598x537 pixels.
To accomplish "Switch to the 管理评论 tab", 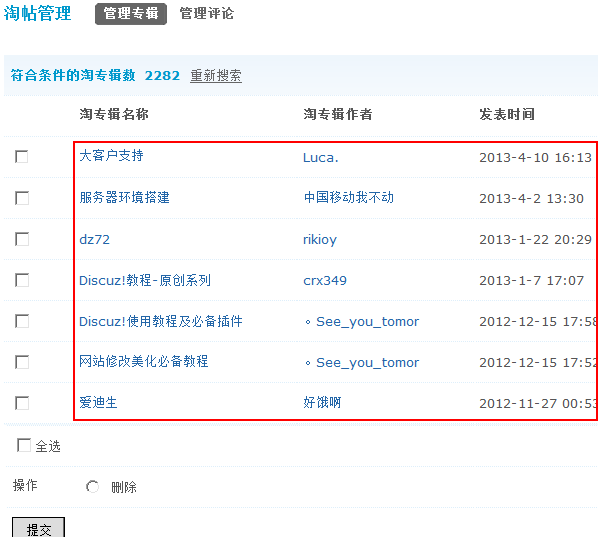I will [206, 14].
